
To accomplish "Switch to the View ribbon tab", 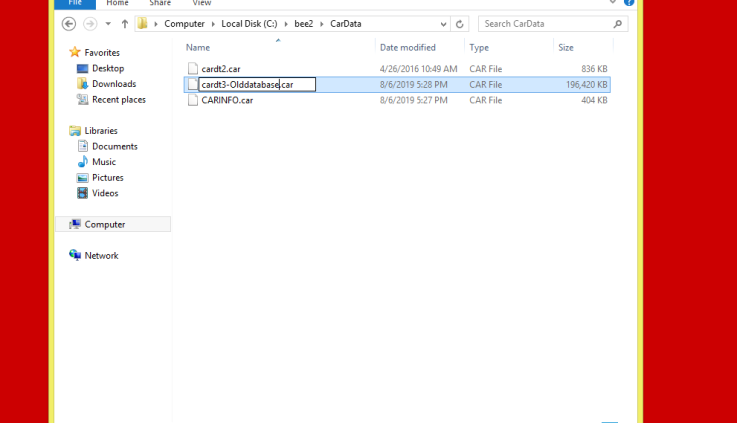I will click(202, 4).
